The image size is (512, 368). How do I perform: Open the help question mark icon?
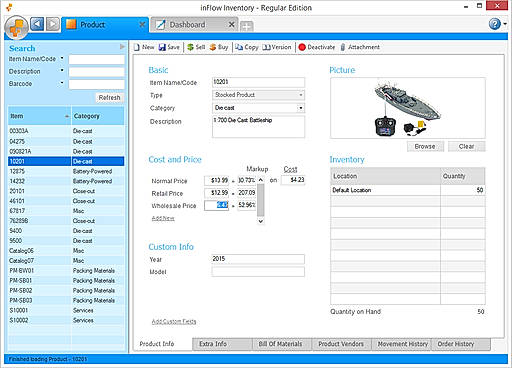click(x=495, y=24)
